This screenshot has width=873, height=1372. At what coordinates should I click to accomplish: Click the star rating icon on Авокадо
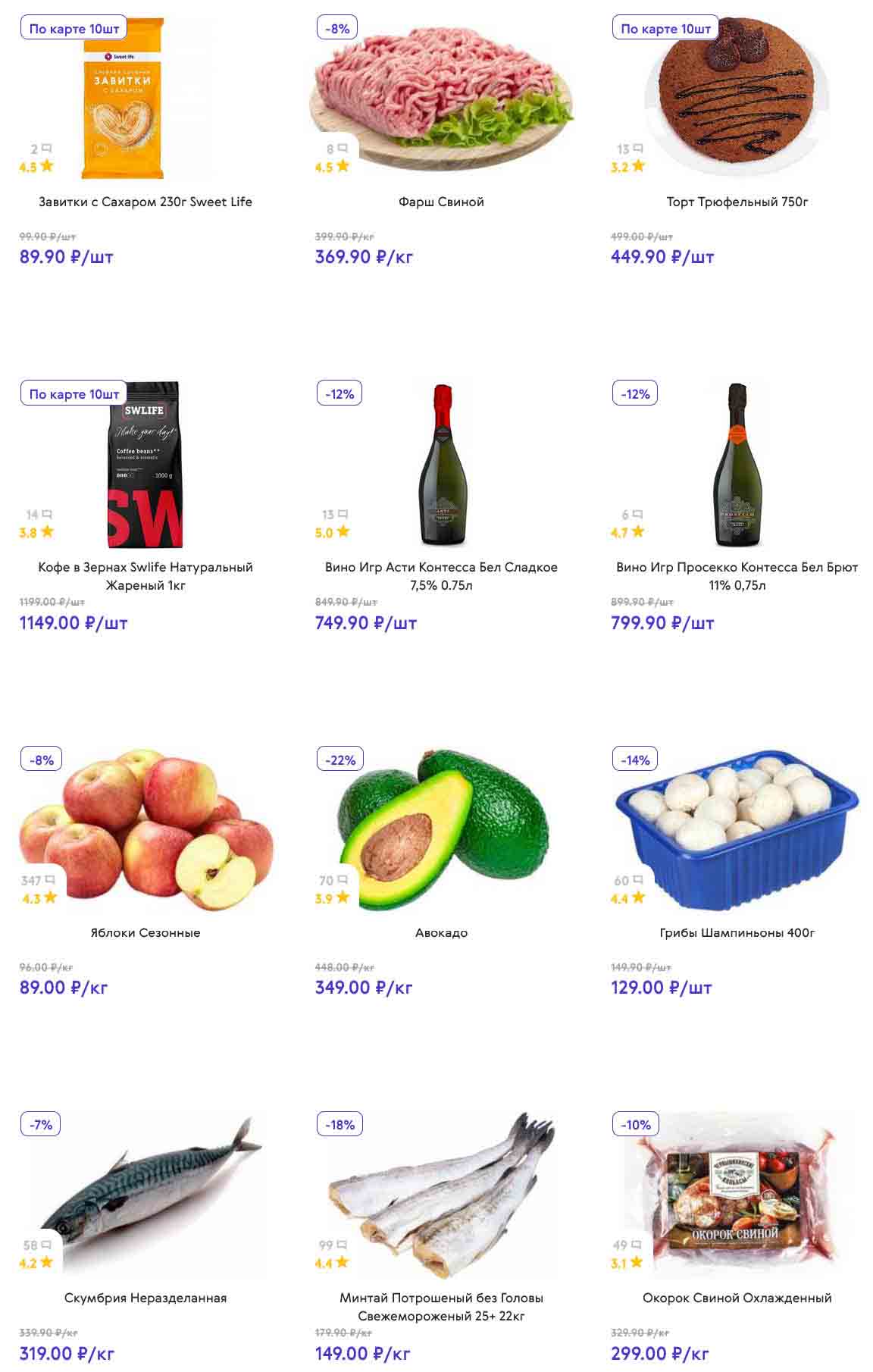[x=343, y=897]
